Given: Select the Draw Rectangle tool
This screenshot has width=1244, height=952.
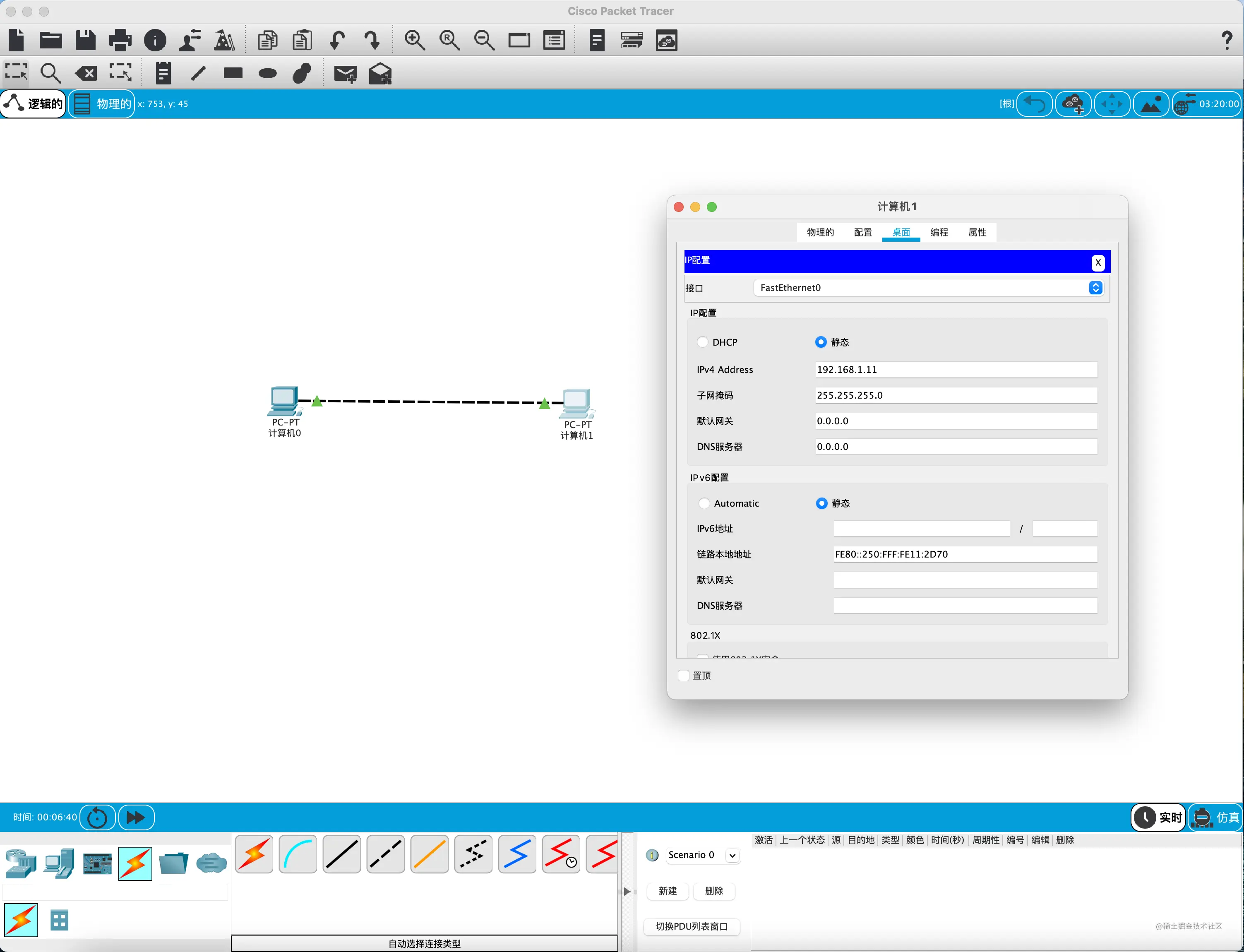Looking at the screenshot, I should pos(233,73).
